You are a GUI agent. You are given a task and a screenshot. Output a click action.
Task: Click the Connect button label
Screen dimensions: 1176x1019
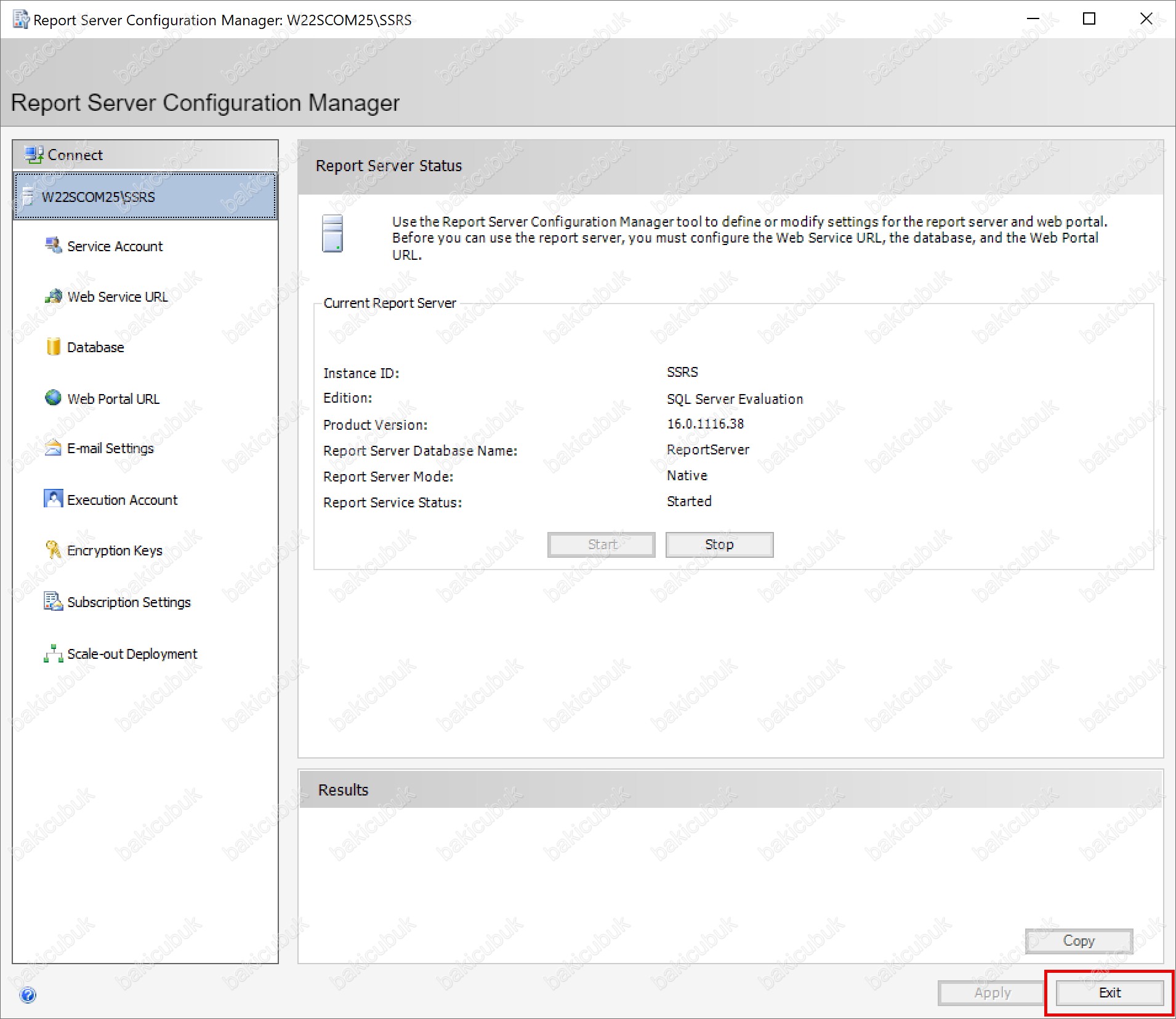(75, 155)
